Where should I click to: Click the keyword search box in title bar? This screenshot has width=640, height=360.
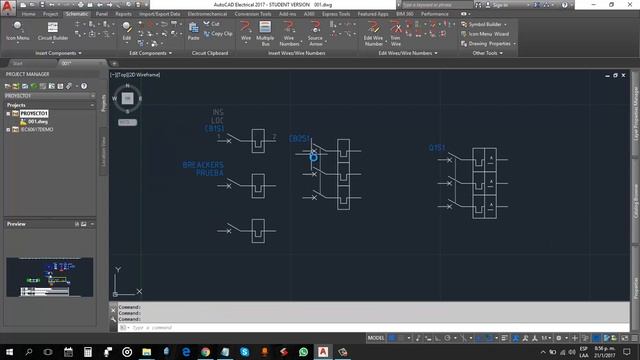click(437, 5)
